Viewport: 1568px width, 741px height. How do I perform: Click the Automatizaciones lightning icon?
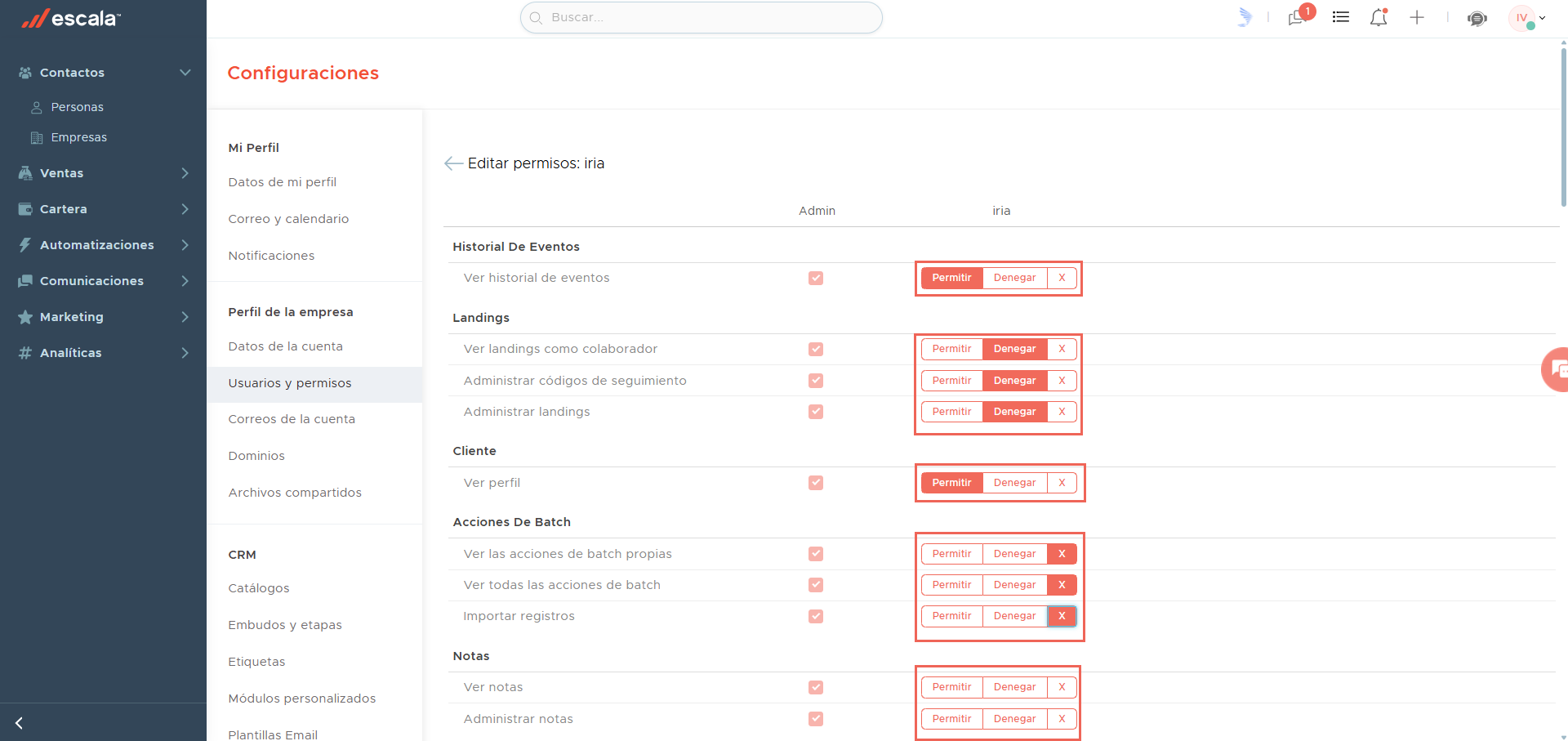point(25,245)
